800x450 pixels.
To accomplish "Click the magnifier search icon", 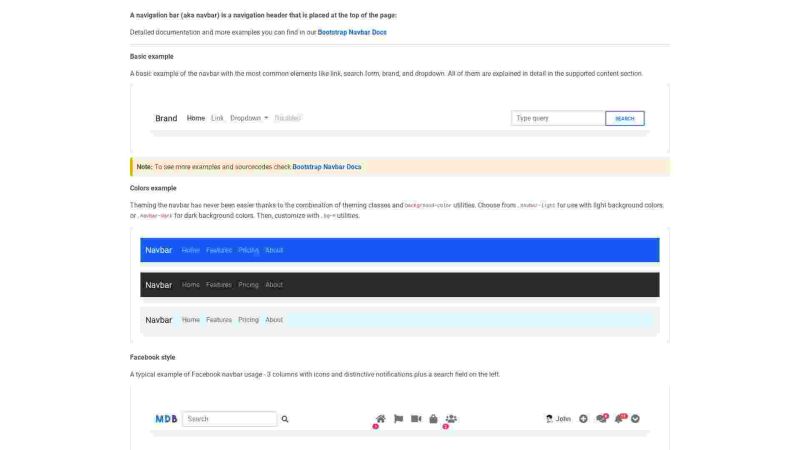I will tap(285, 419).
